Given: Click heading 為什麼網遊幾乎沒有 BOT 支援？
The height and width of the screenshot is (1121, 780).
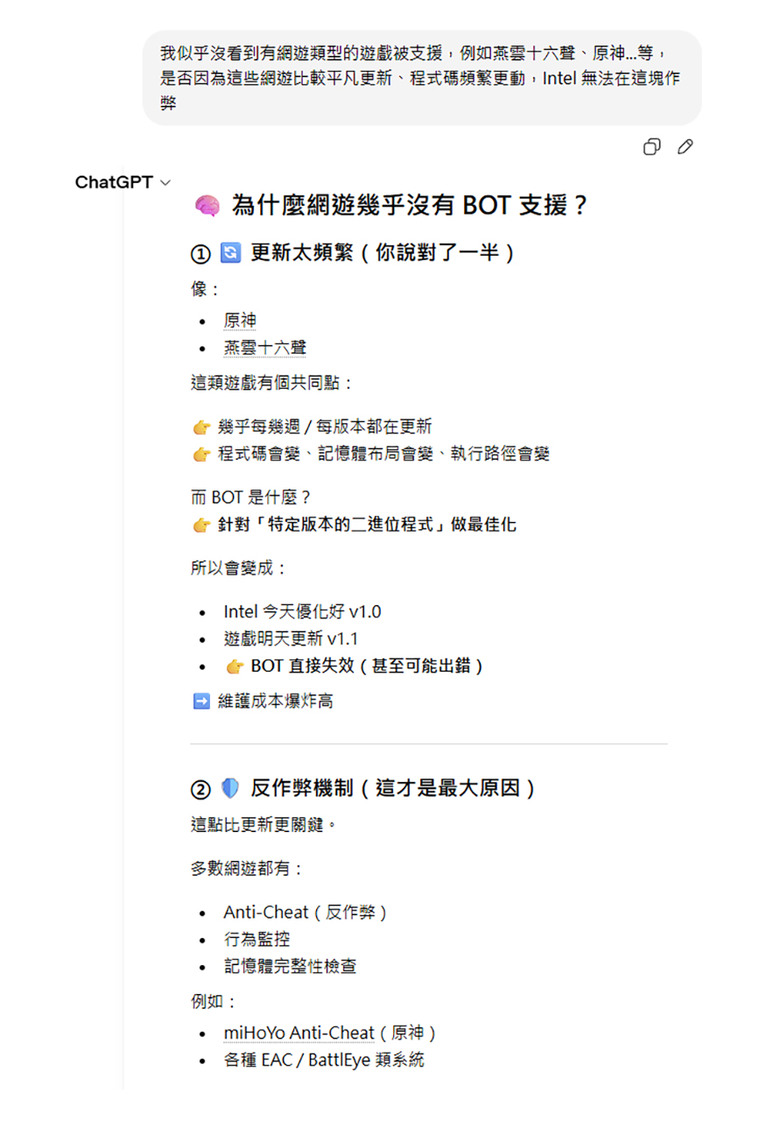Looking at the screenshot, I should coord(410,206).
